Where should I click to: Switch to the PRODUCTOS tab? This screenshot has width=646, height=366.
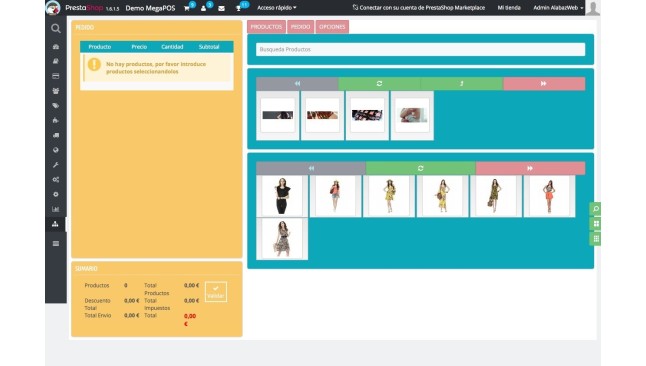pyautogui.click(x=266, y=27)
